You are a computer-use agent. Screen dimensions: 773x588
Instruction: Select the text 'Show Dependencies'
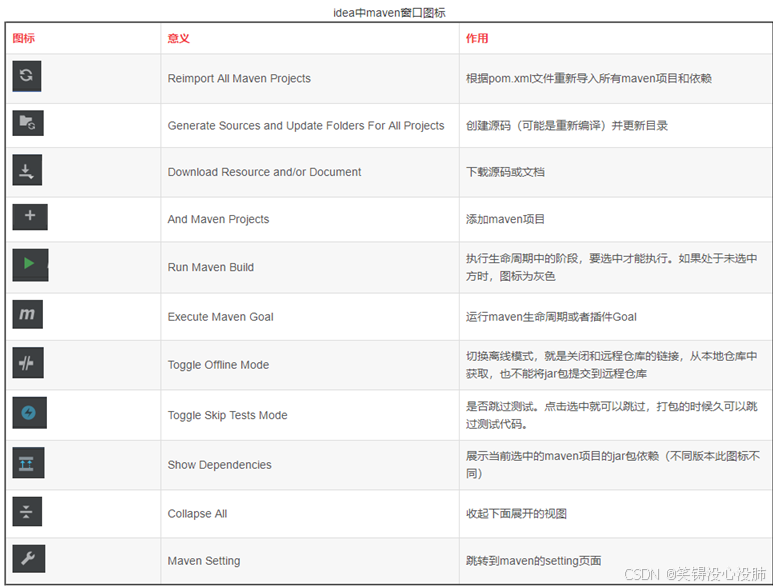click(219, 465)
